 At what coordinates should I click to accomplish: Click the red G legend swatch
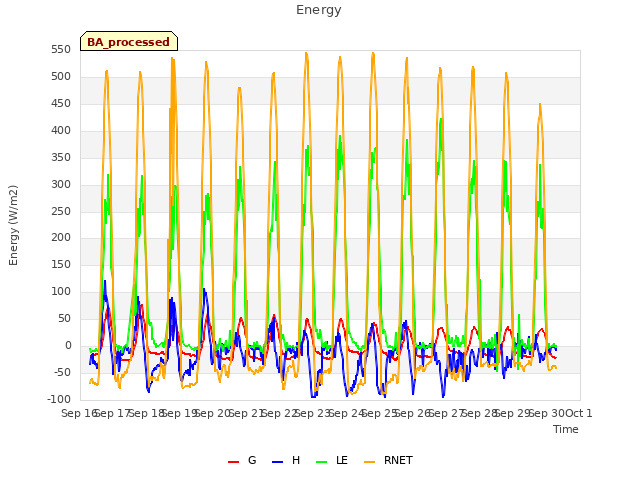[x=233, y=462]
